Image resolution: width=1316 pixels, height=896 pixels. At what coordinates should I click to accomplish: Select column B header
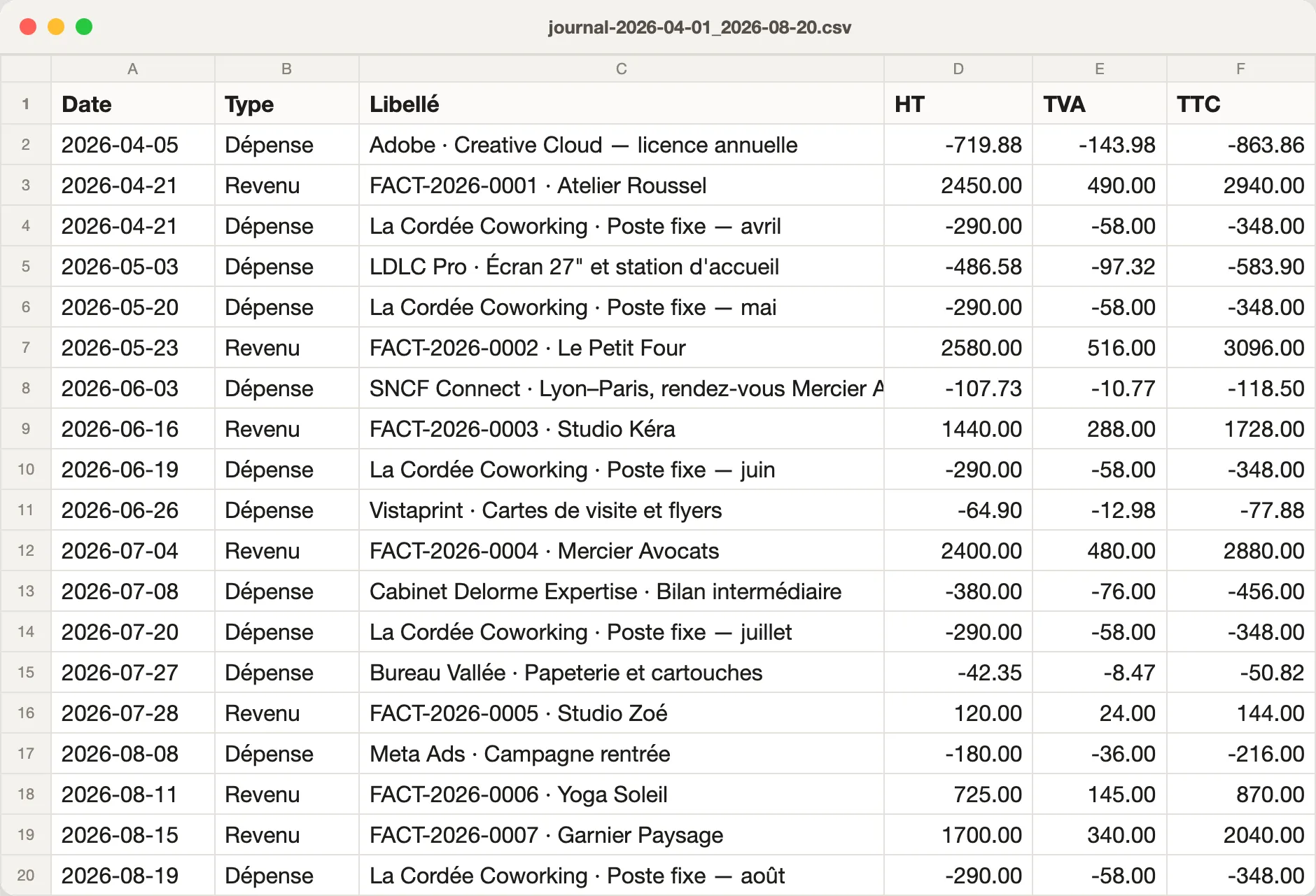(x=287, y=69)
